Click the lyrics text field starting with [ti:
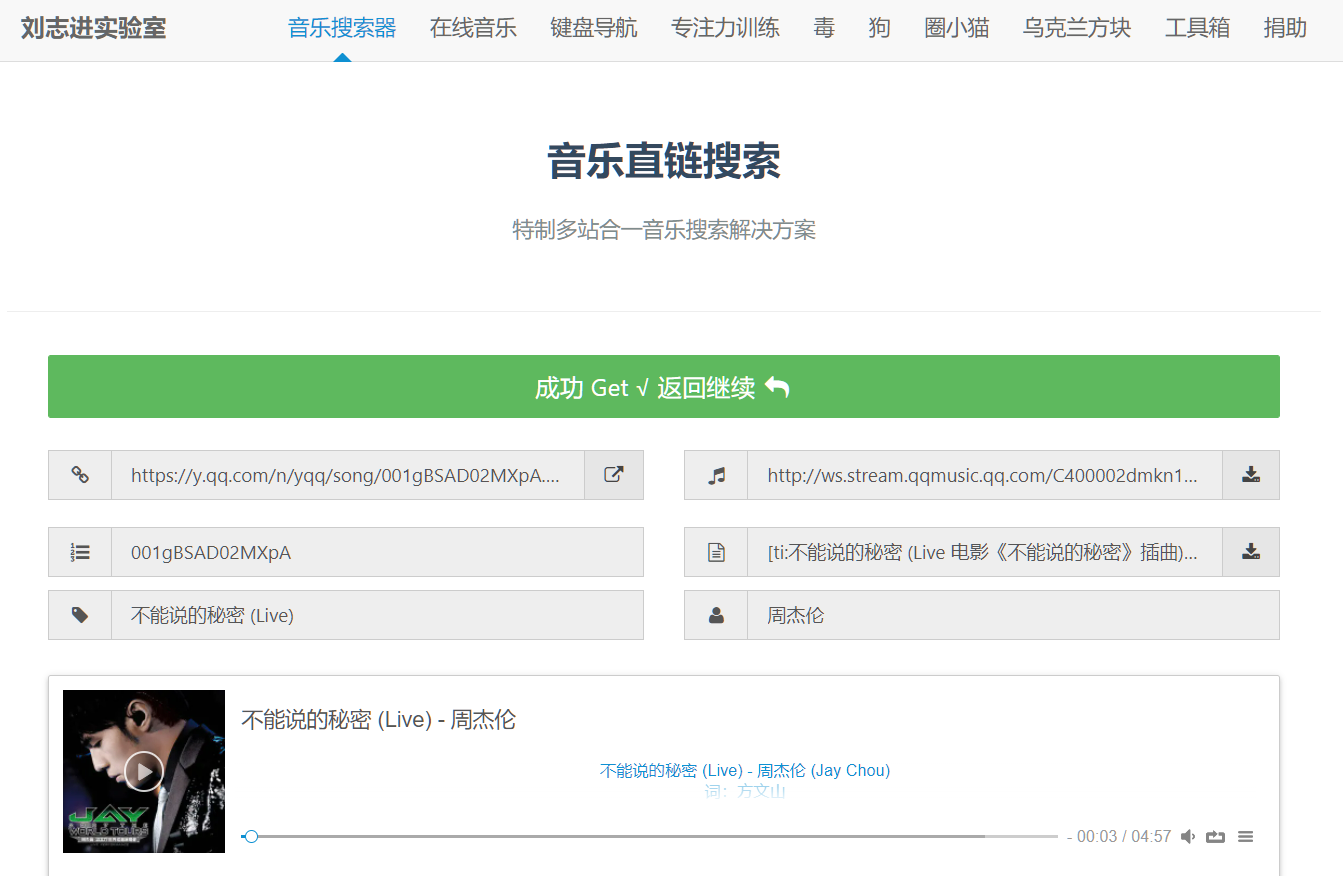The image size is (1343, 876). (x=985, y=552)
